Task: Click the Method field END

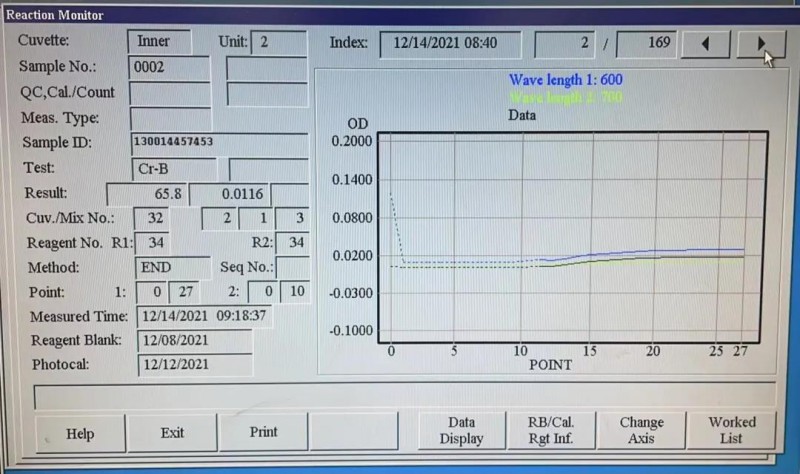Action: click(173, 267)
